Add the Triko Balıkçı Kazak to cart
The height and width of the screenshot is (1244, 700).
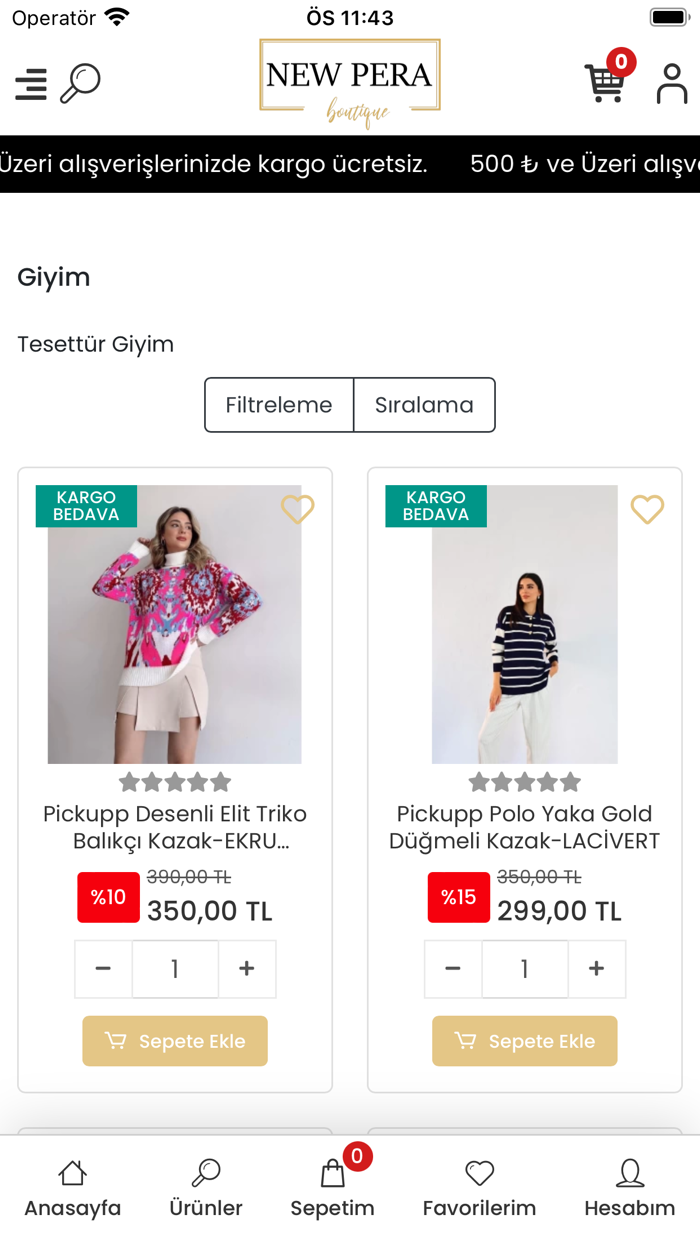tap(175, 1041)
